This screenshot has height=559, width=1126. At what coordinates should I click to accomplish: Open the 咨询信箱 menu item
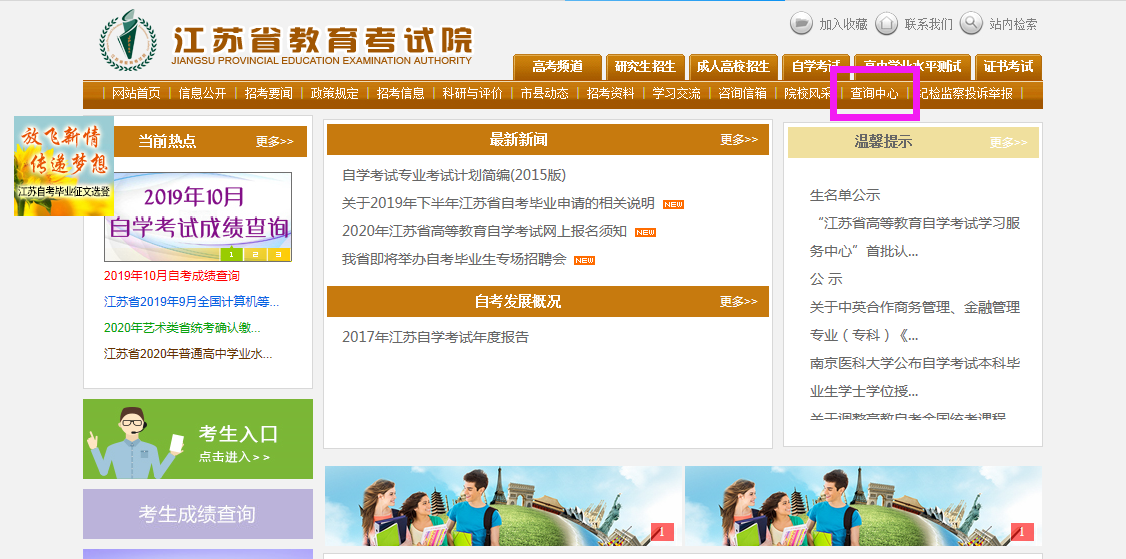[x=743, y=93]
